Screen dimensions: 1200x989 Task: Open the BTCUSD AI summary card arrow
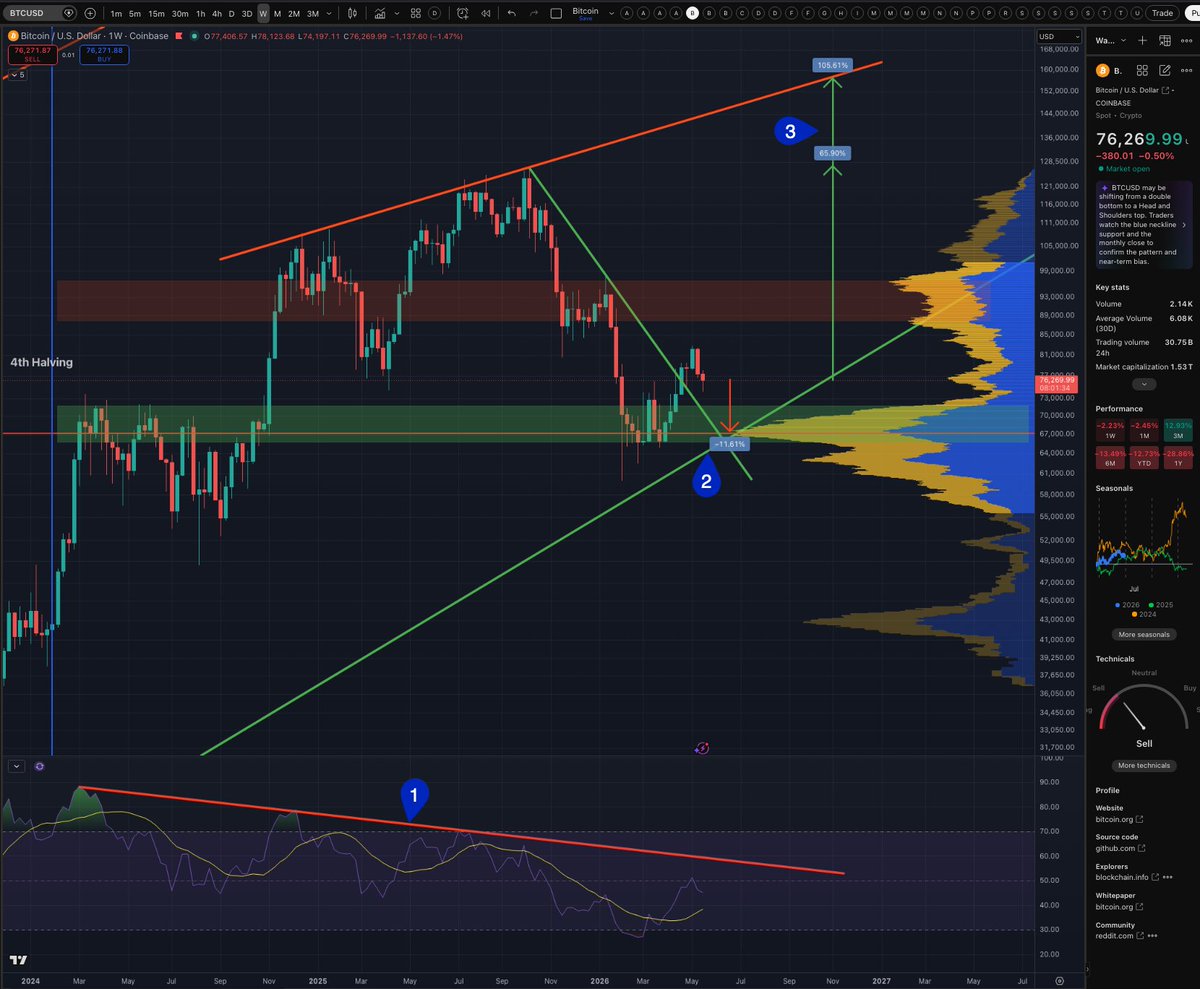1186,225
